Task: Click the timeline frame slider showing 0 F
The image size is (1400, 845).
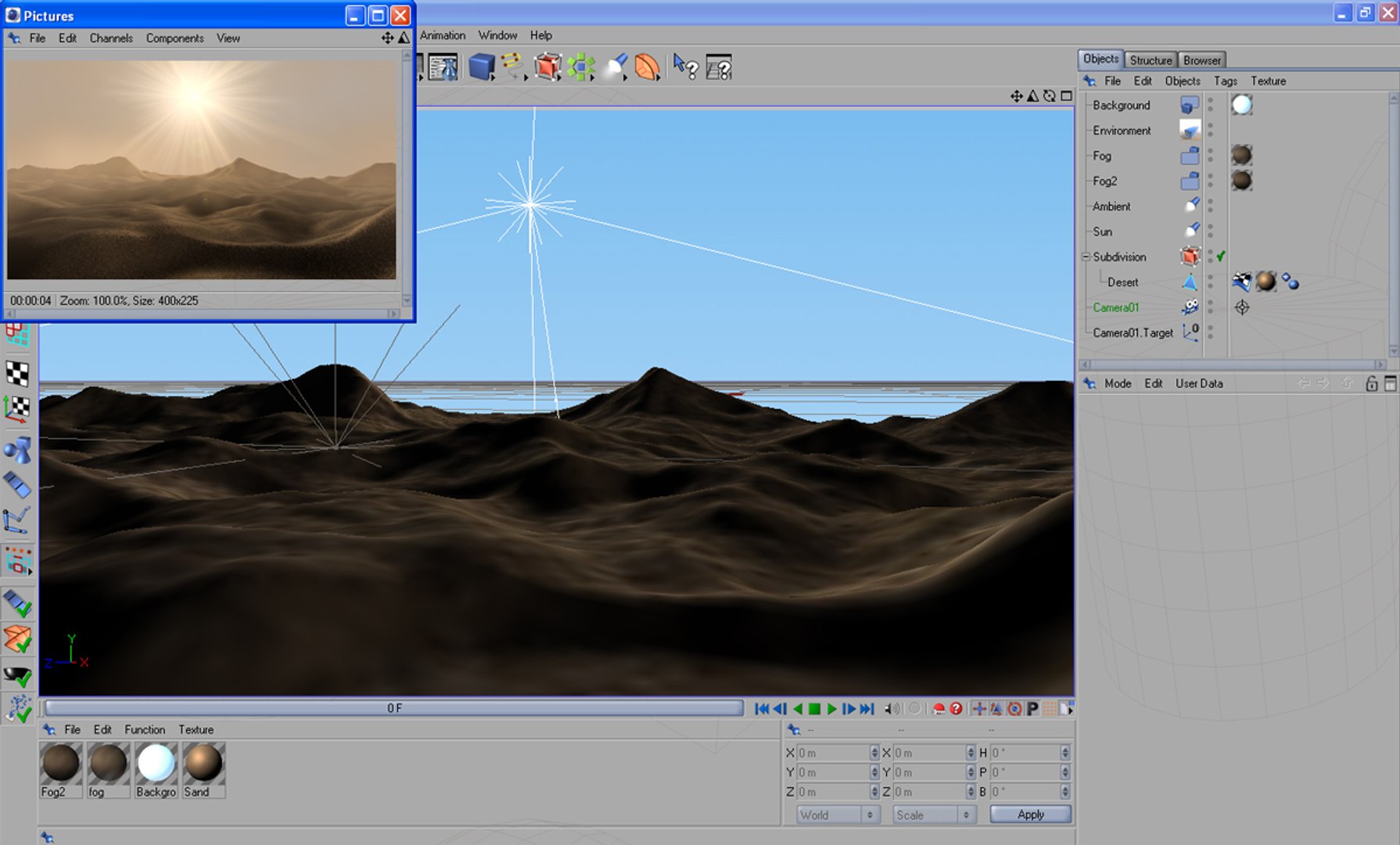Action: point(394,708)
